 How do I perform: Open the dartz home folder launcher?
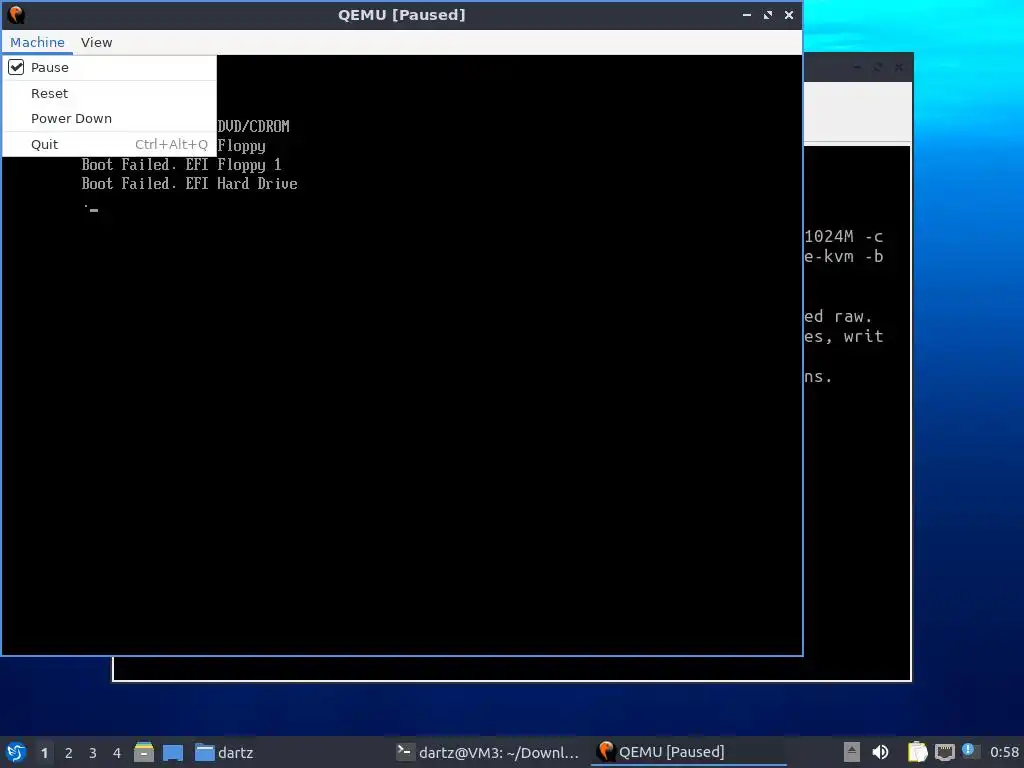(224, 752)
